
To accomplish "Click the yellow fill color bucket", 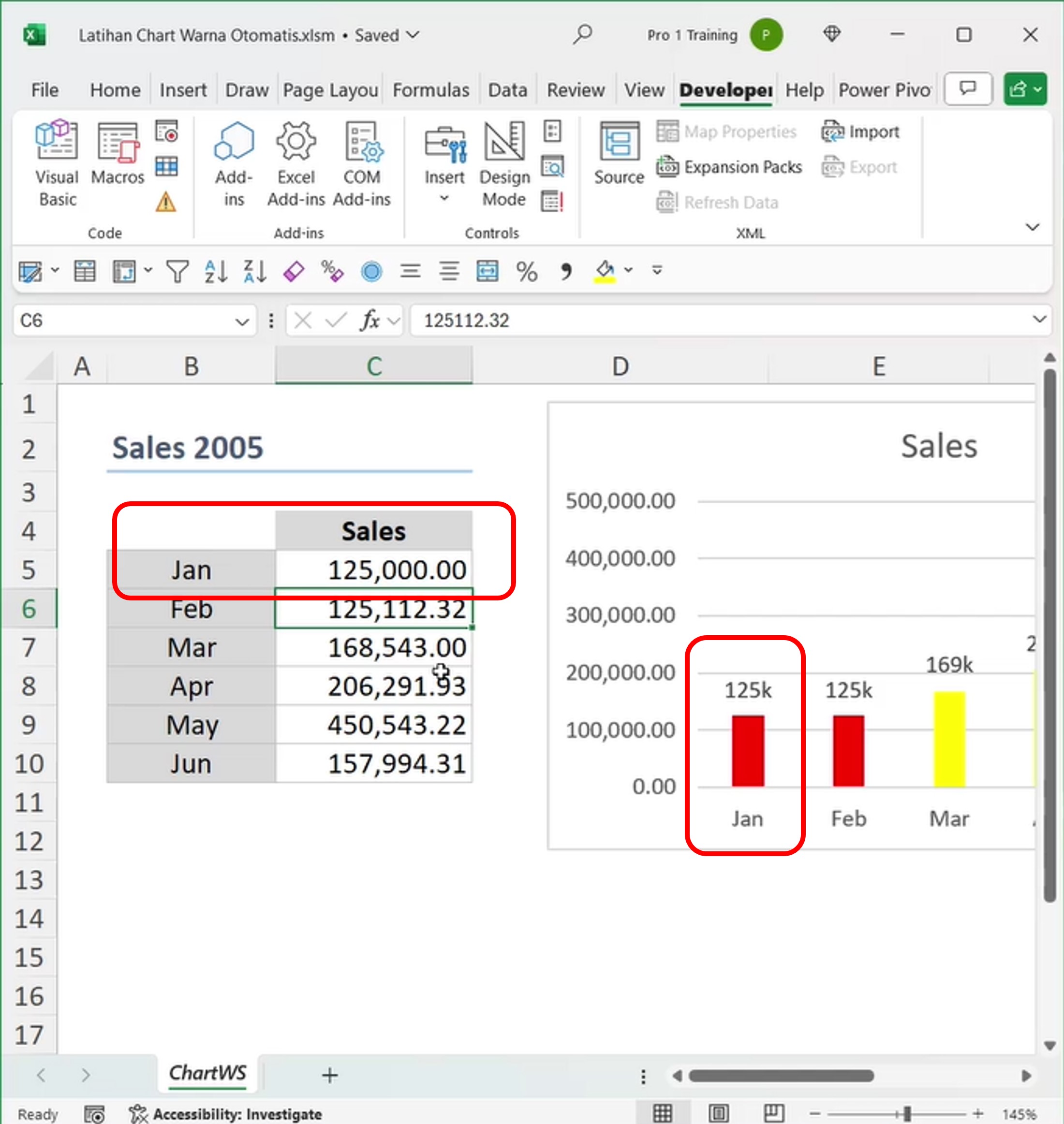I will (x=605, y=272).
